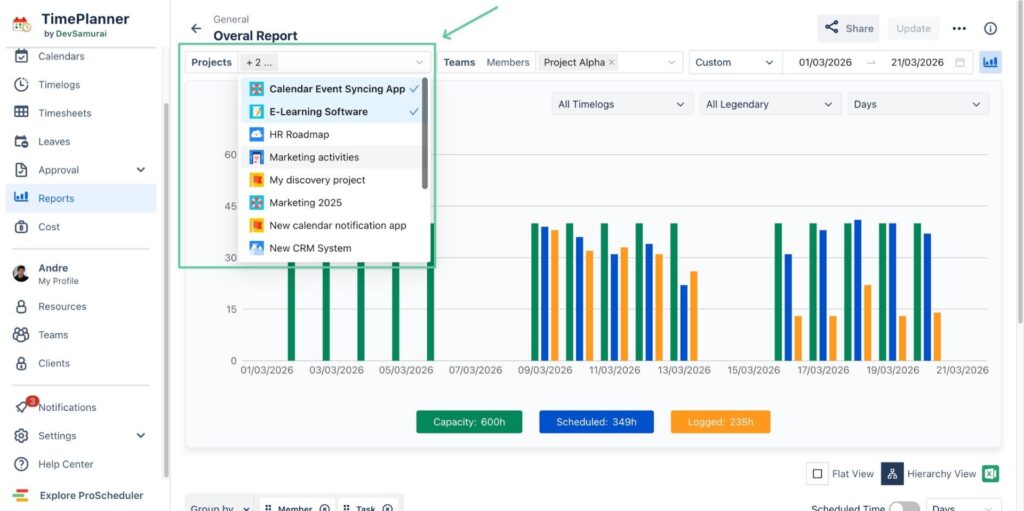Open the Group by dropdown
The width and height of the screenshot is (1024, 511).
219,508
